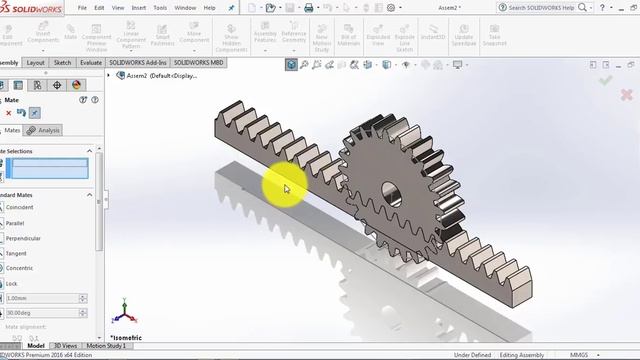
Task: Switch to the SOLIDWORKS Add-Ins tab
Action: tap(138, 63)
